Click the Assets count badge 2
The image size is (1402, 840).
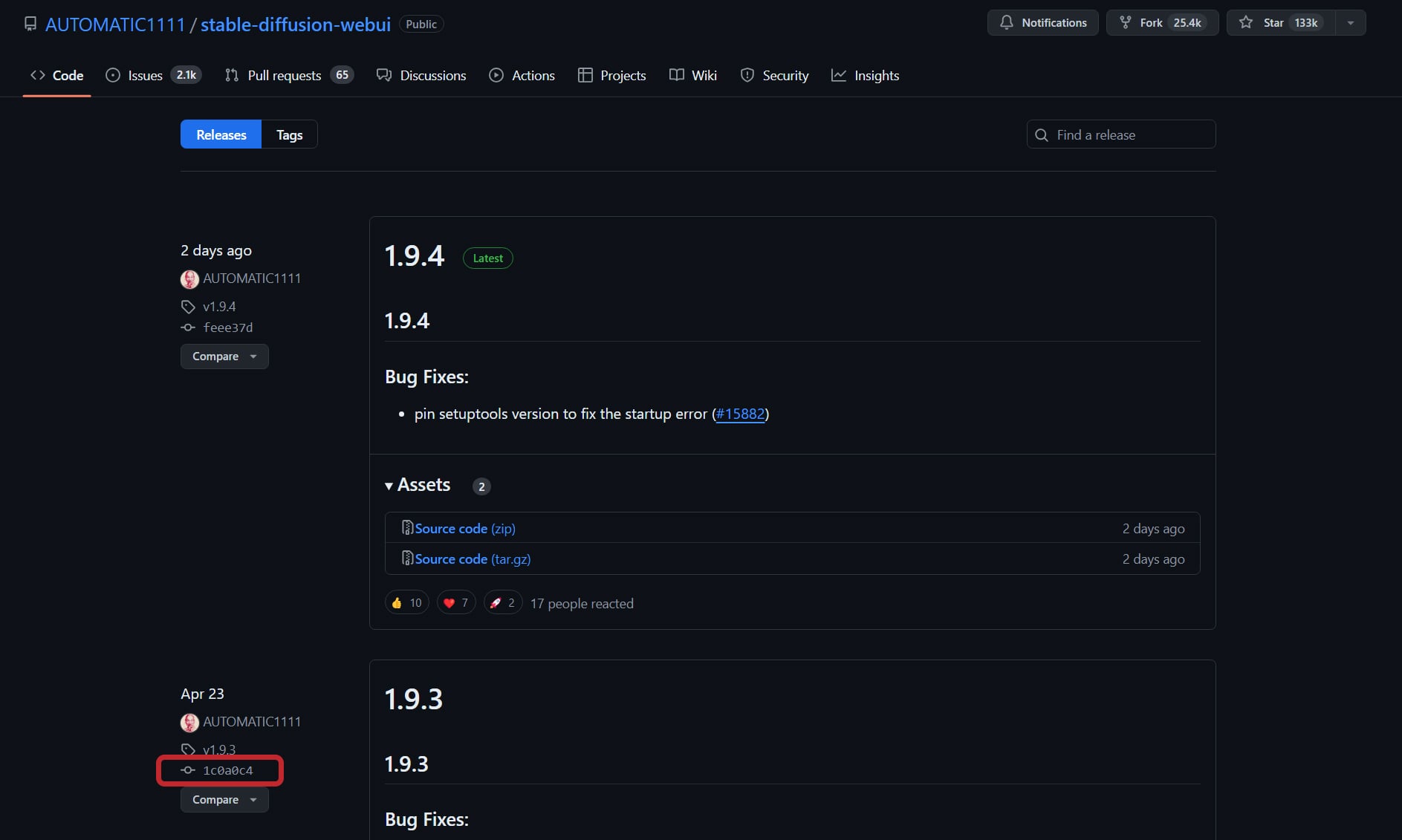[481, 486]
